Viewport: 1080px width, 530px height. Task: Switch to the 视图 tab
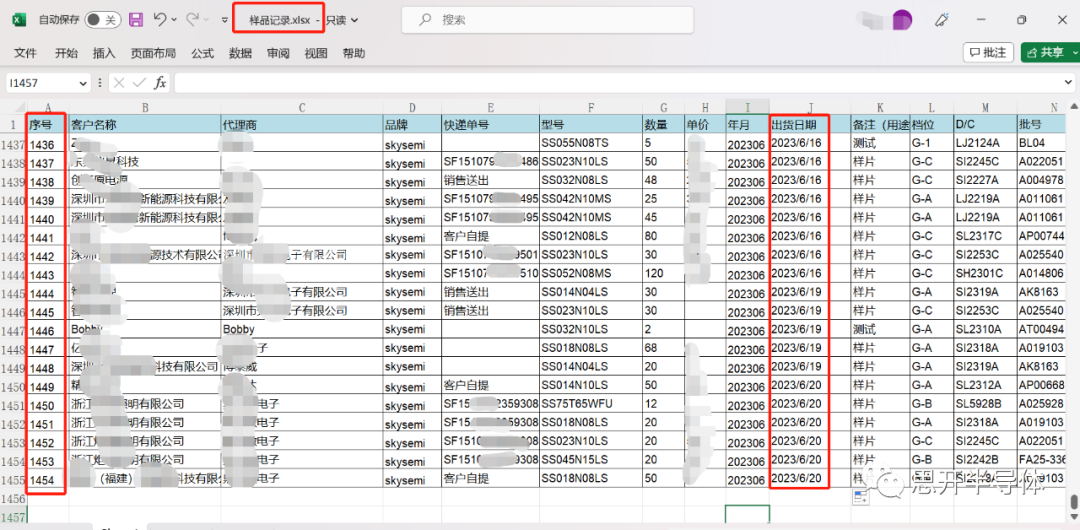[316, 53]
